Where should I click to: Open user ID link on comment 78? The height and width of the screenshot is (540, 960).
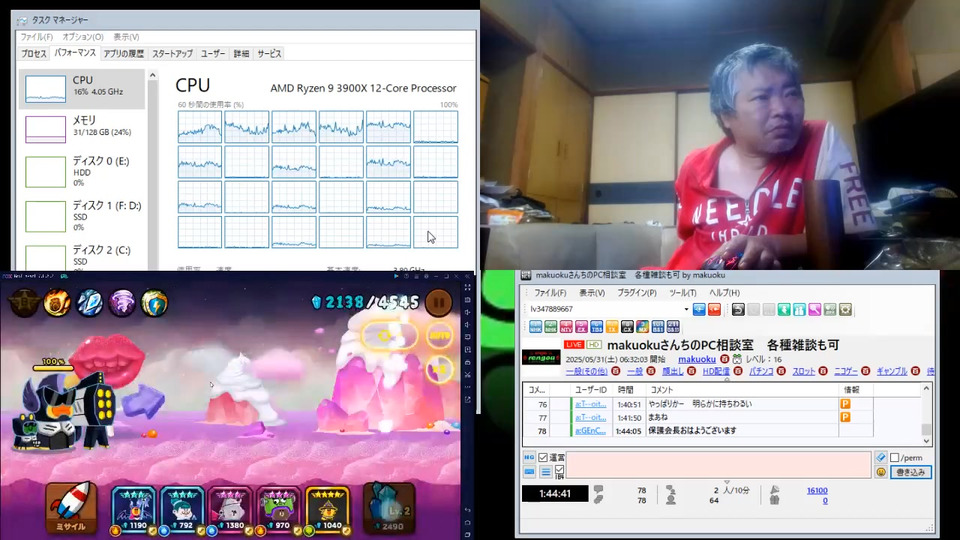click(x=591, y=430)
